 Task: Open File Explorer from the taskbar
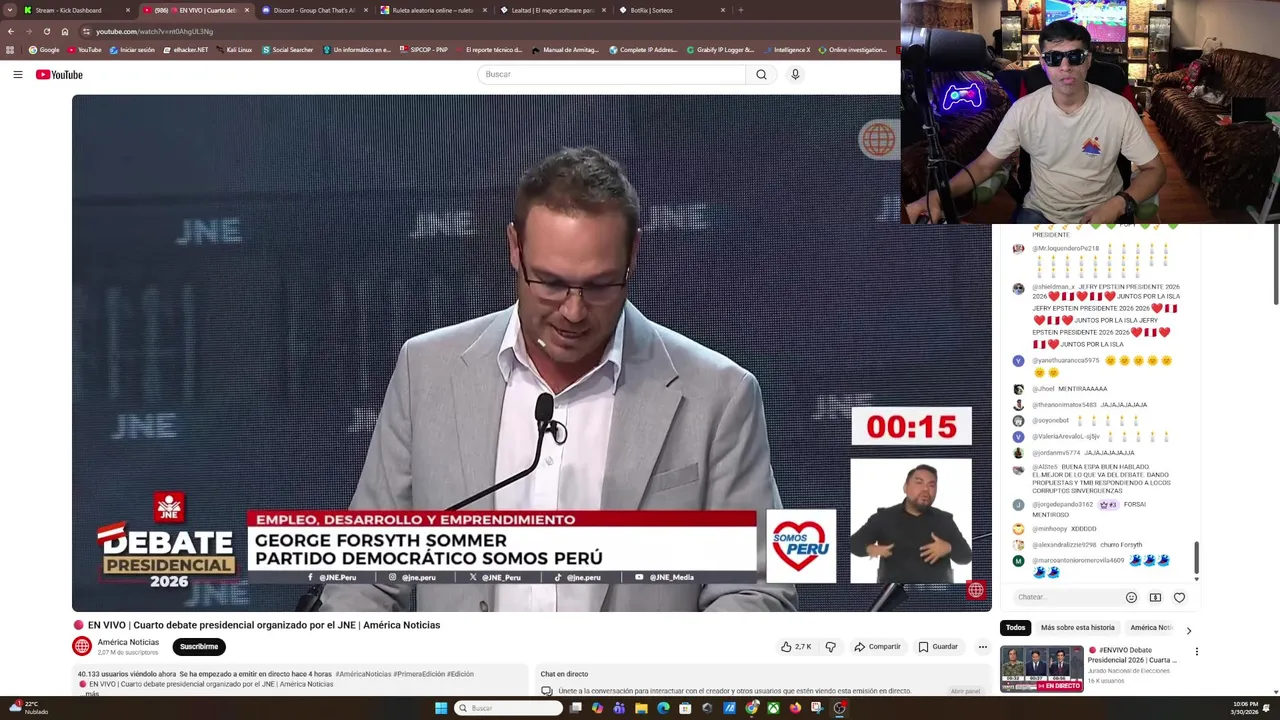[641, 708]
